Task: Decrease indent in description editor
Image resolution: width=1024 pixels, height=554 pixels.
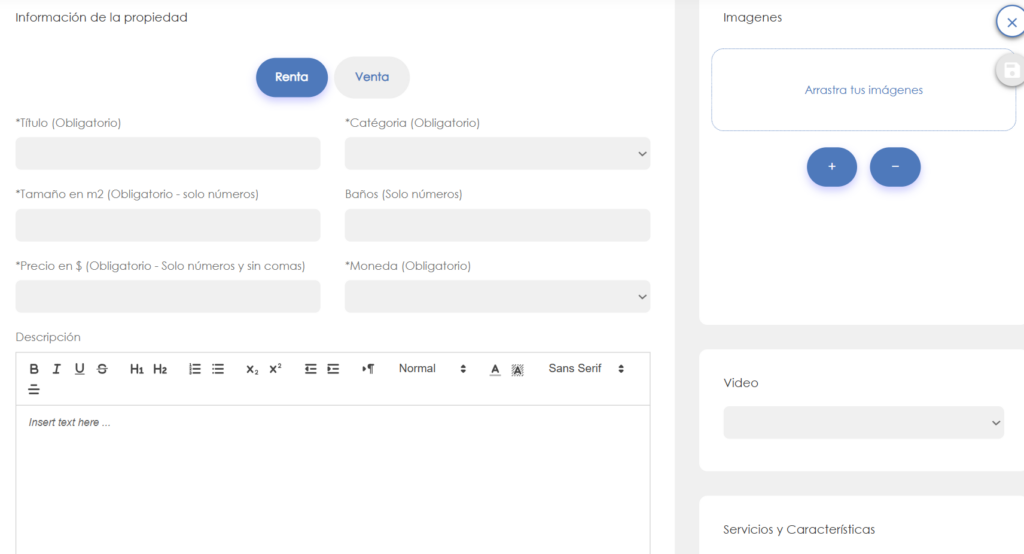Action: [x=310, y=369]
